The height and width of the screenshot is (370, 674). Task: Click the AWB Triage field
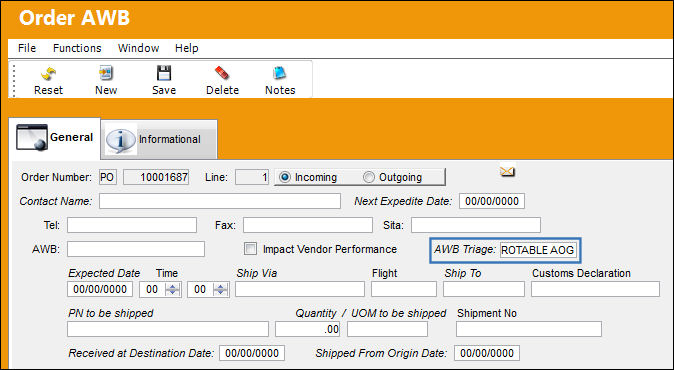[x=538, y=250]
